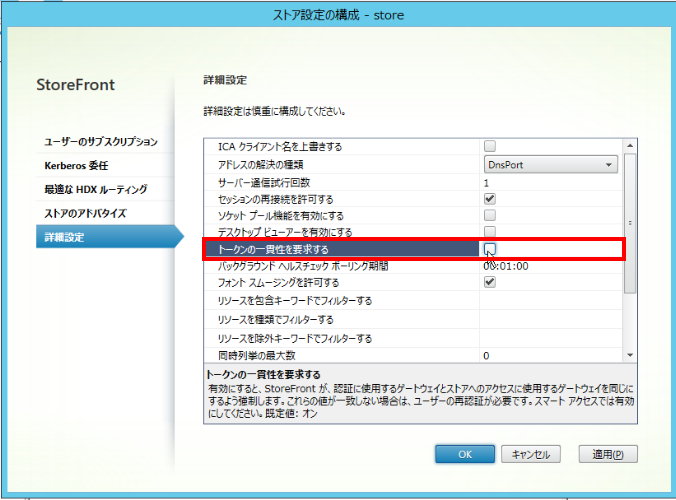
Task: Select the バックグラウンド ヘルスチェック ポーリング期間 row label
Action: click(303, 266)
